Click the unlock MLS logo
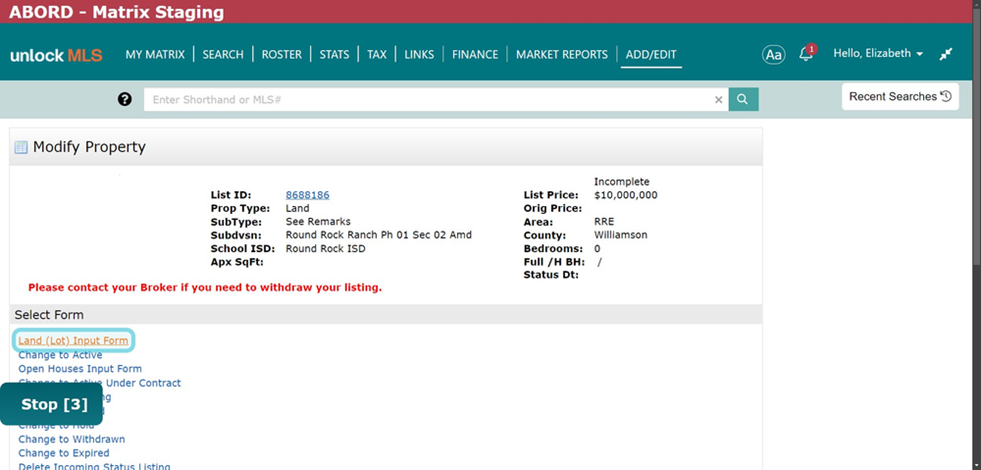The height and width of the screenshot is (470, 981). 56,55
